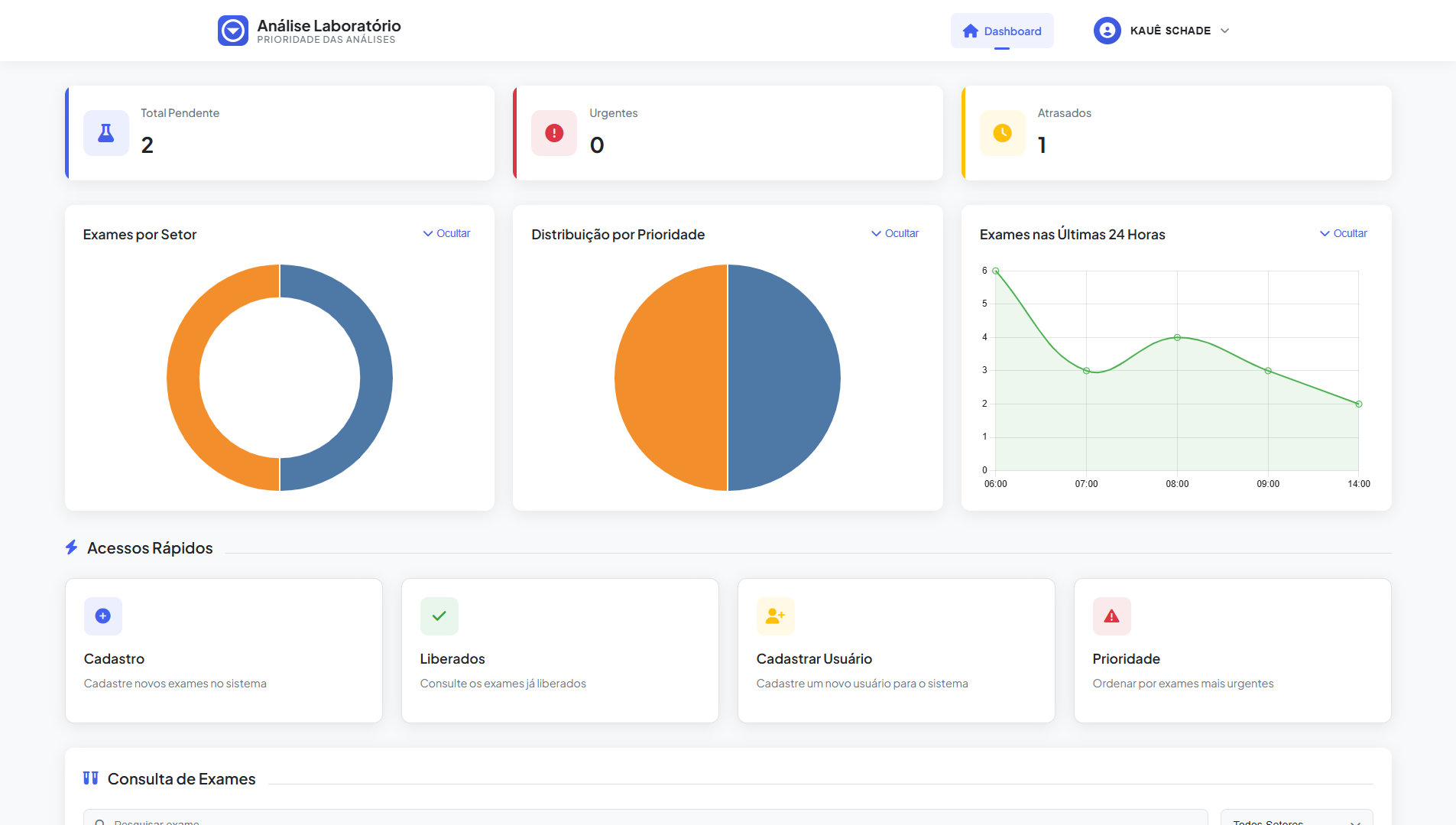Open the KAUÊ SCHADE user dropdown
Screen dimensions: 1456x825
point(1169,31)
